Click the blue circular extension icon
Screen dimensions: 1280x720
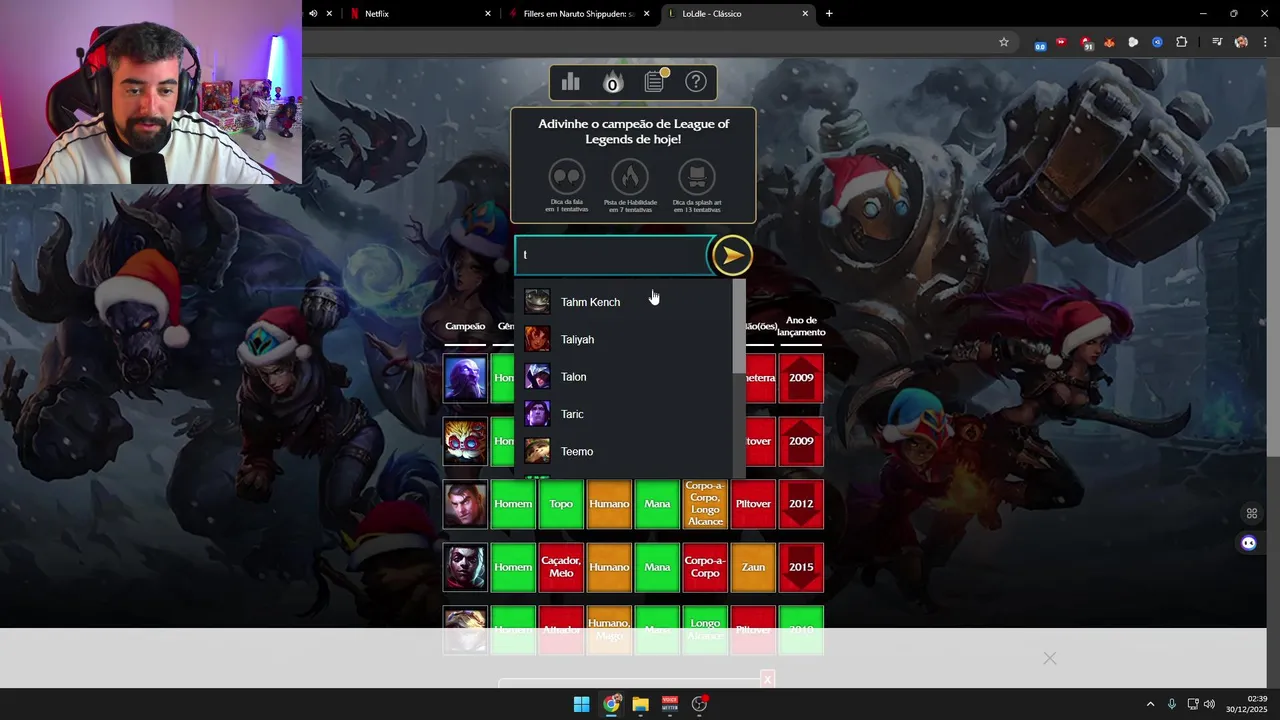point(1157,42)
